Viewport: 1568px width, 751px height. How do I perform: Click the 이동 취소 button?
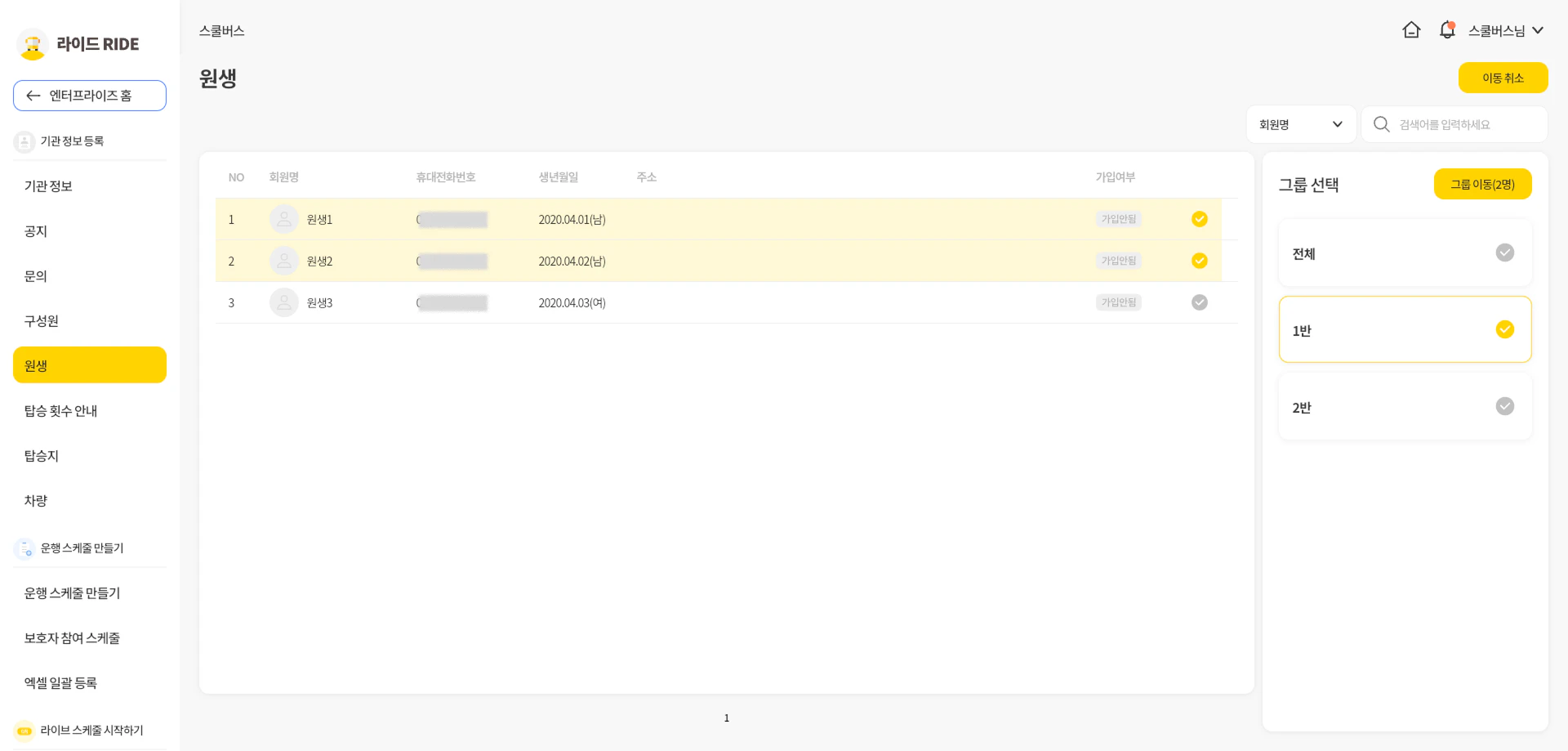[1503, 78]
